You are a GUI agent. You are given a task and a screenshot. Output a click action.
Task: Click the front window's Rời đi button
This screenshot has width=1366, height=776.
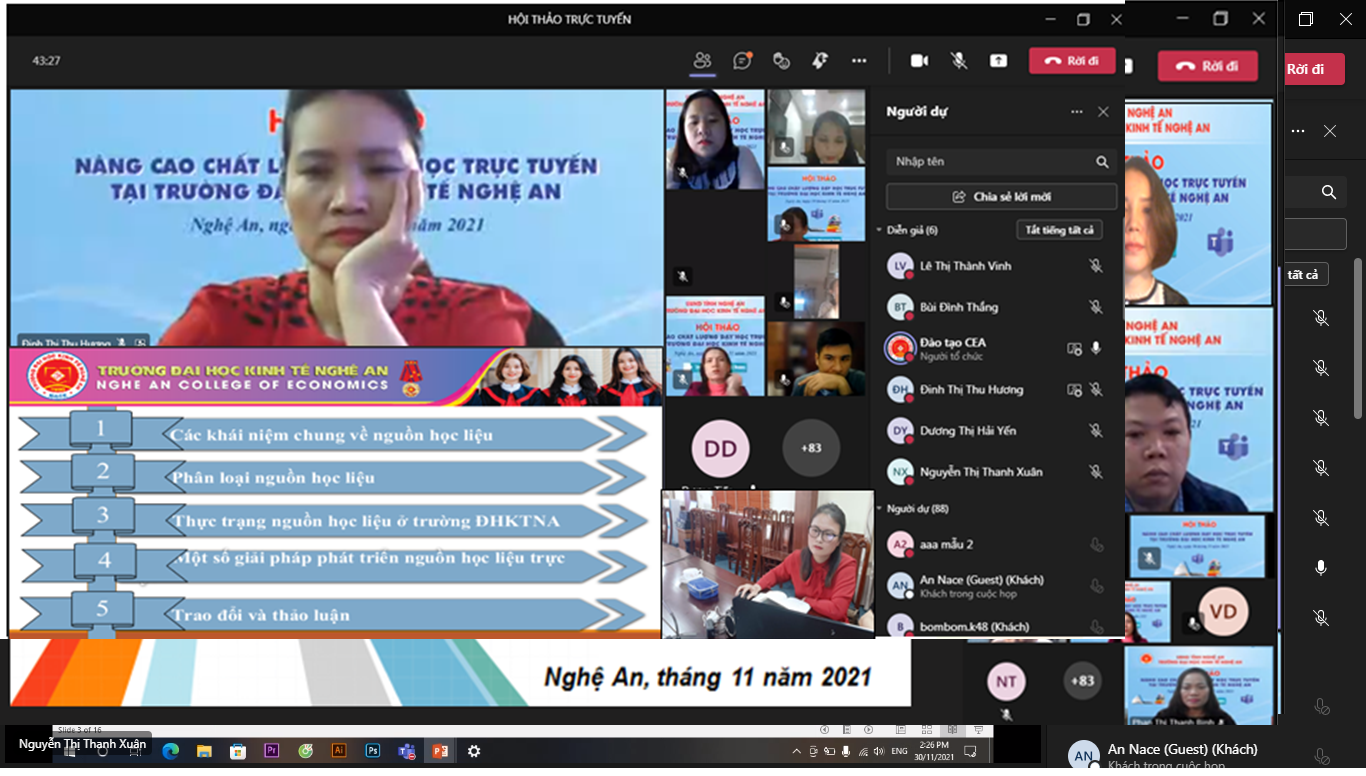point(1072,61)
